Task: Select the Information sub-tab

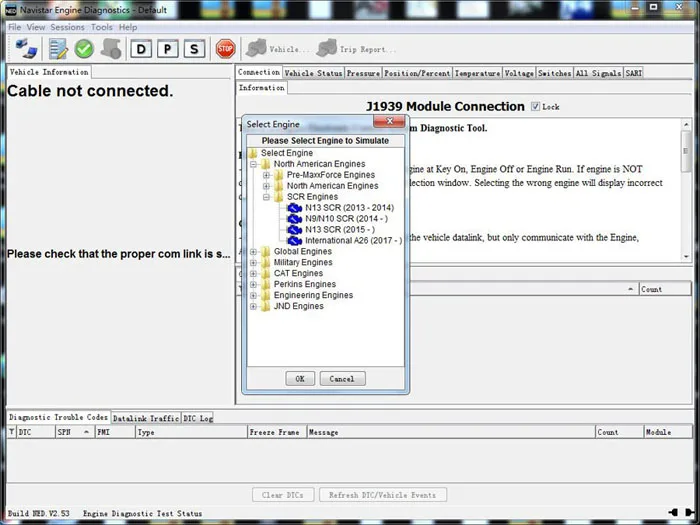Action: click(x=262, y=88)
